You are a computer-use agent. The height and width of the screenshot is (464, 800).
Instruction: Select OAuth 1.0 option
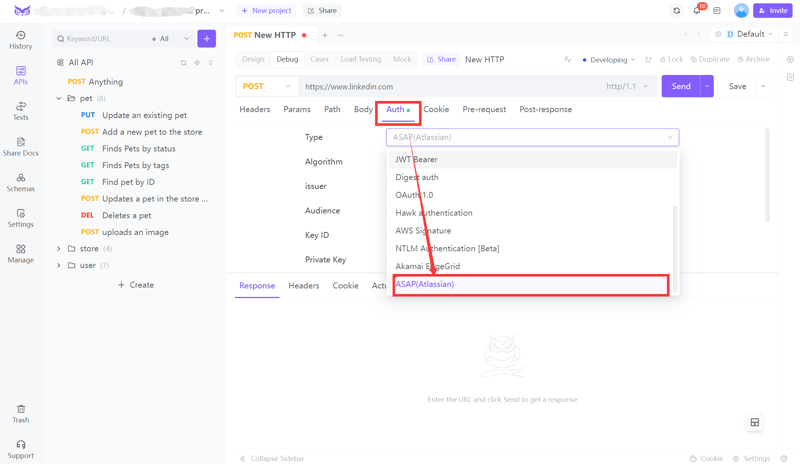[532, 195]
